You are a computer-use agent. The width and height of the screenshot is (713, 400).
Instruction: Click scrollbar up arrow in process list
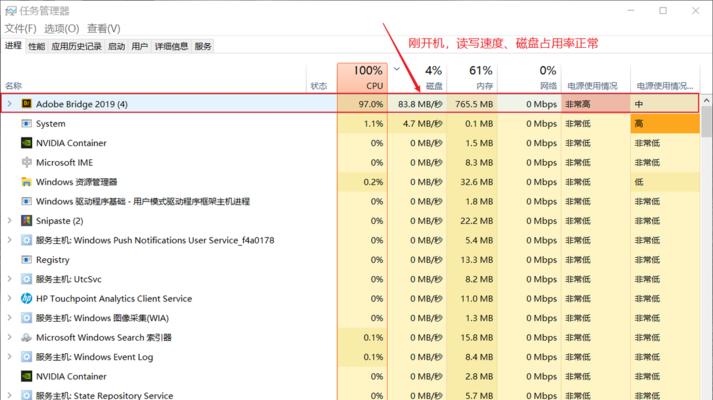[706, 100]
